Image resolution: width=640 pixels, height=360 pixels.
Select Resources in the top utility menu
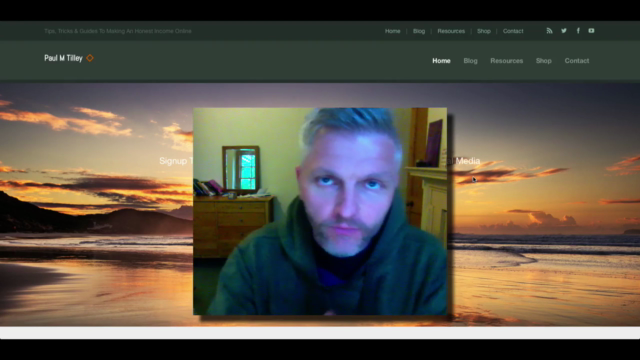[451, 31]
